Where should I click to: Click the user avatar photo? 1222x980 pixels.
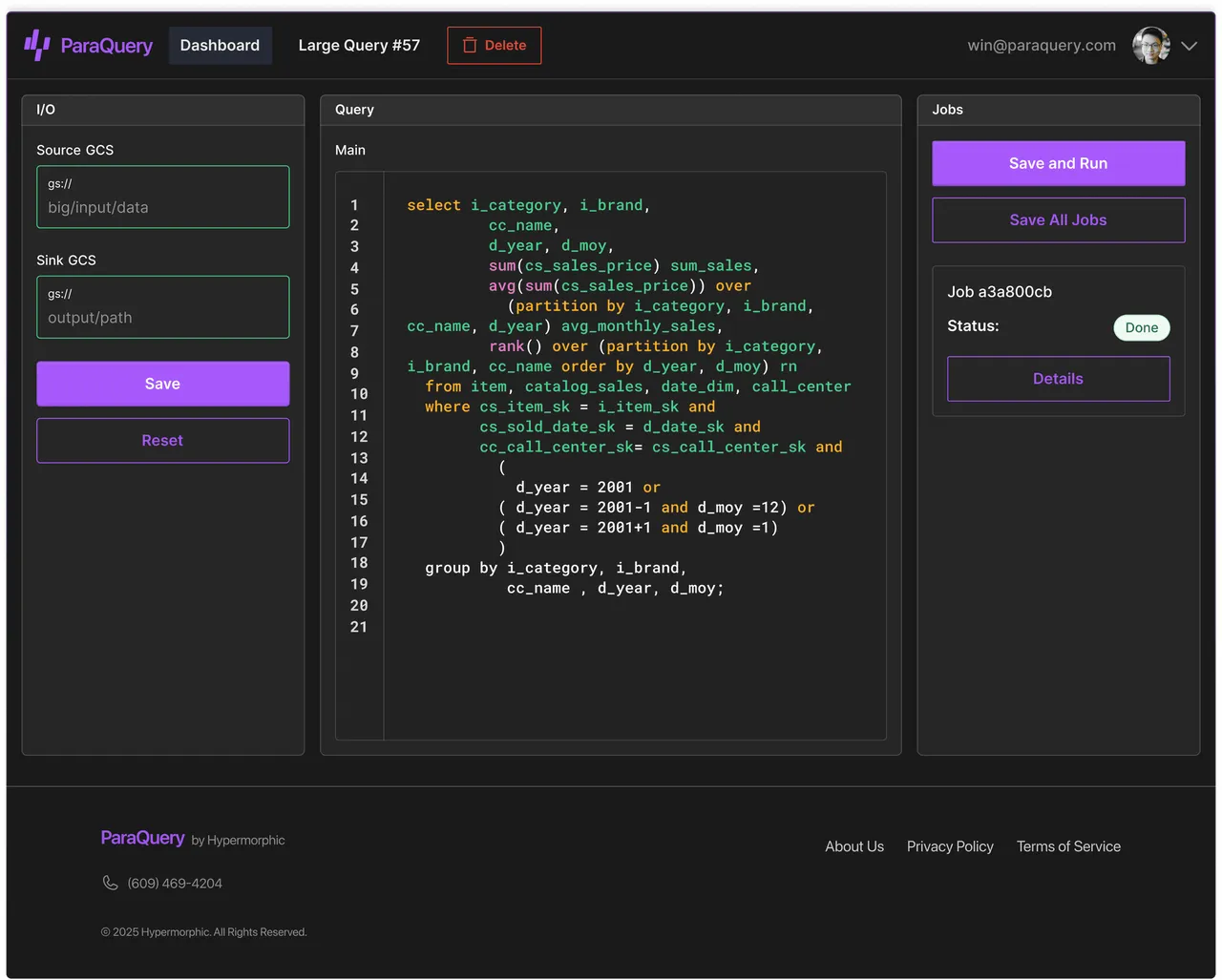(x=1150, y=46)
